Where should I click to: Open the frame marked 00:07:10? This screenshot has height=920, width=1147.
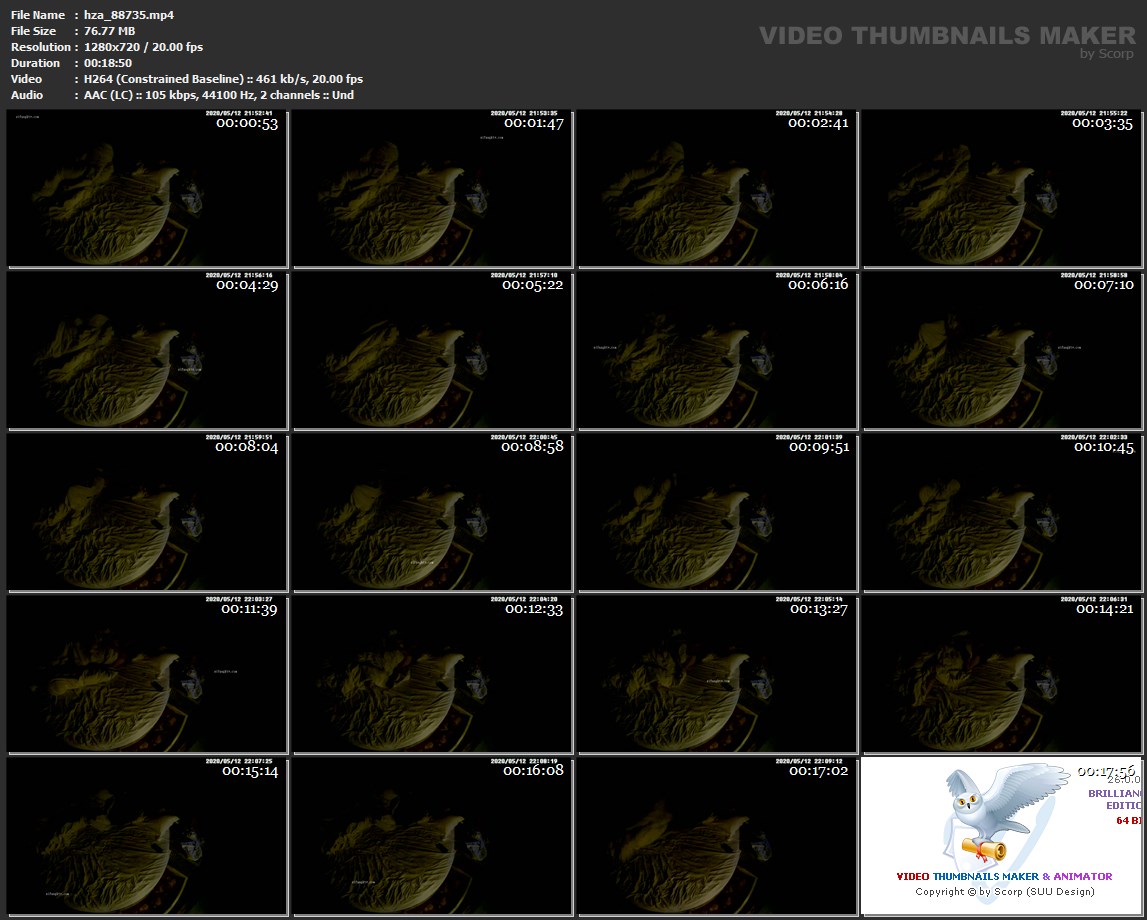tap(1002, 351)
